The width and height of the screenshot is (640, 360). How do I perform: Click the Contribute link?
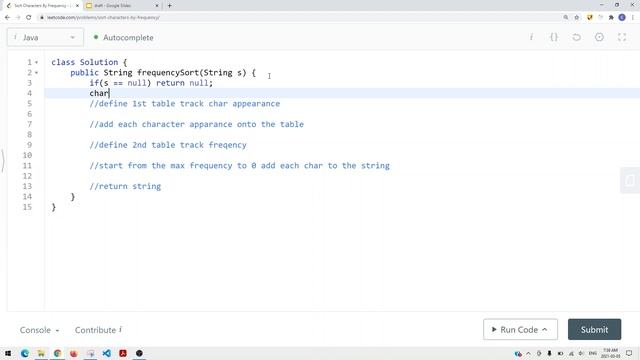pyautogui.click(x=98, y=330)
